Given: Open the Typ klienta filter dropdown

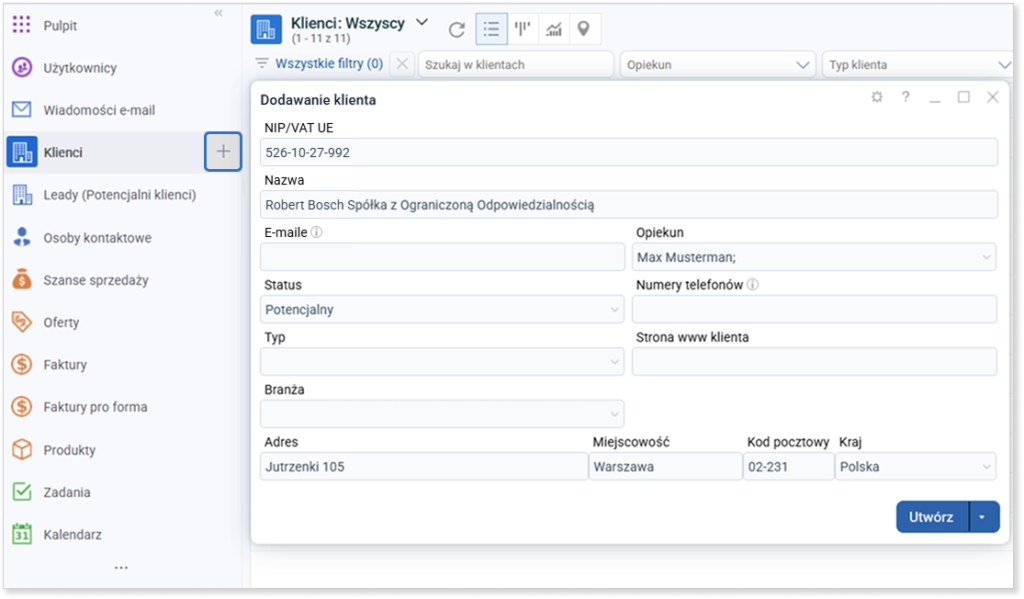Looking at the screenshot, I should (918, 65).
